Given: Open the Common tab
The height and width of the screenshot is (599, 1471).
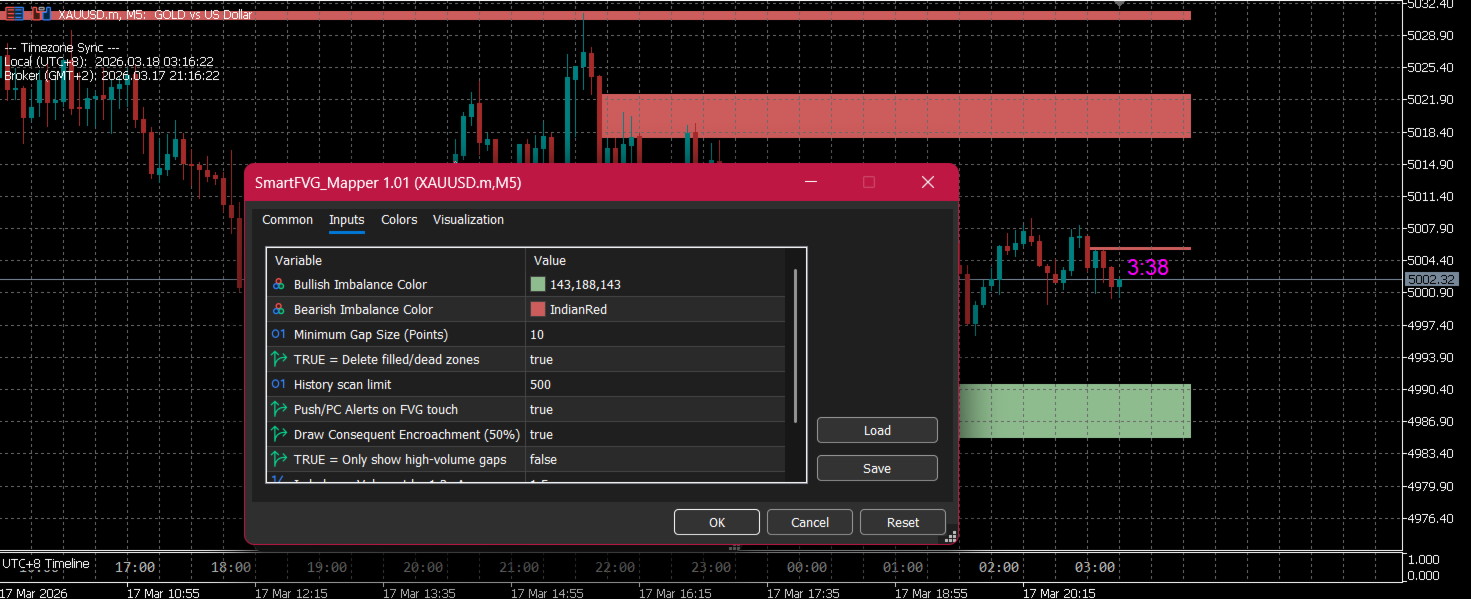Looking at the screenshot, I should [x=288, y=220].
